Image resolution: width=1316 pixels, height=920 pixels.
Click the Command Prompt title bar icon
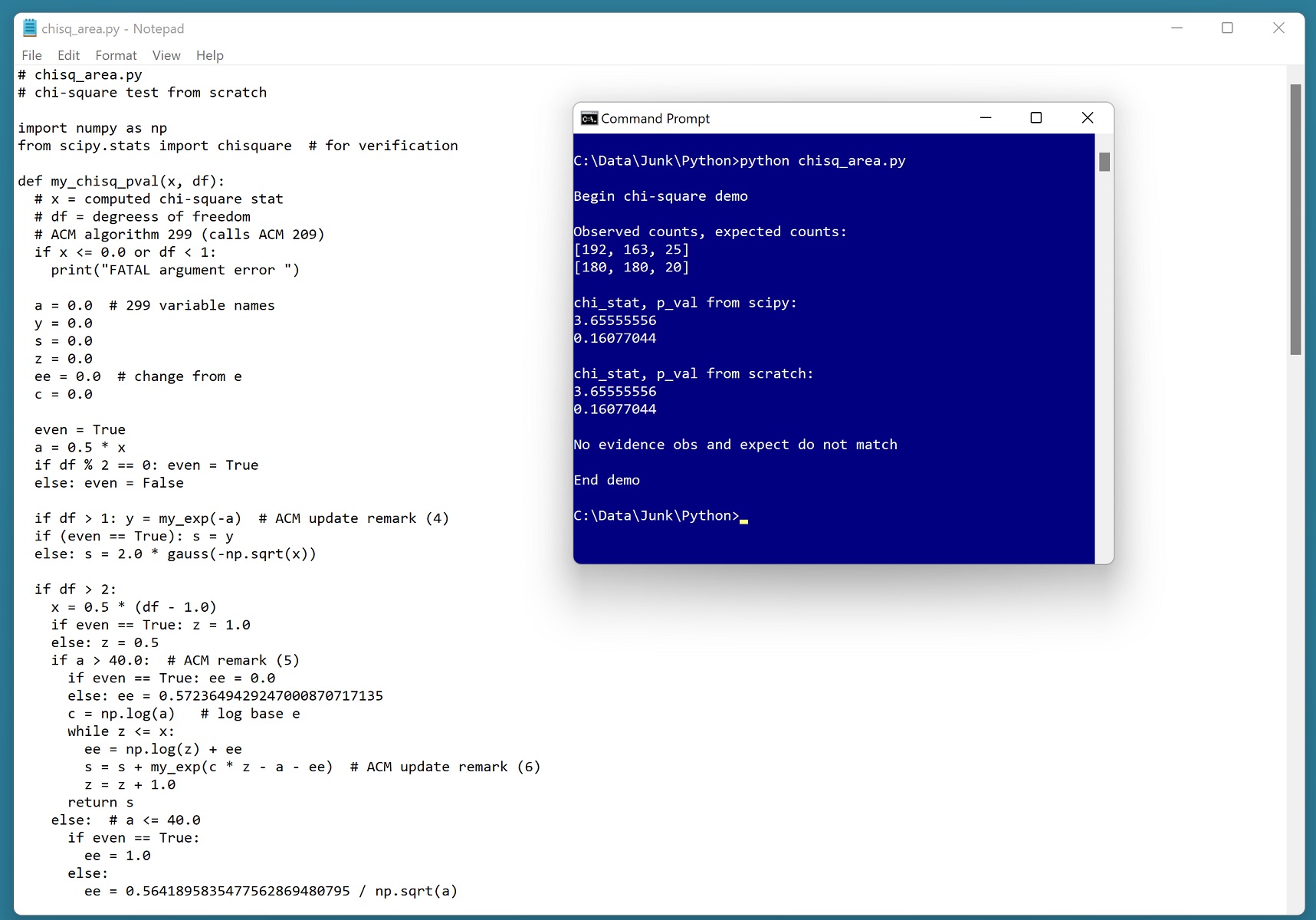(589, 118)
